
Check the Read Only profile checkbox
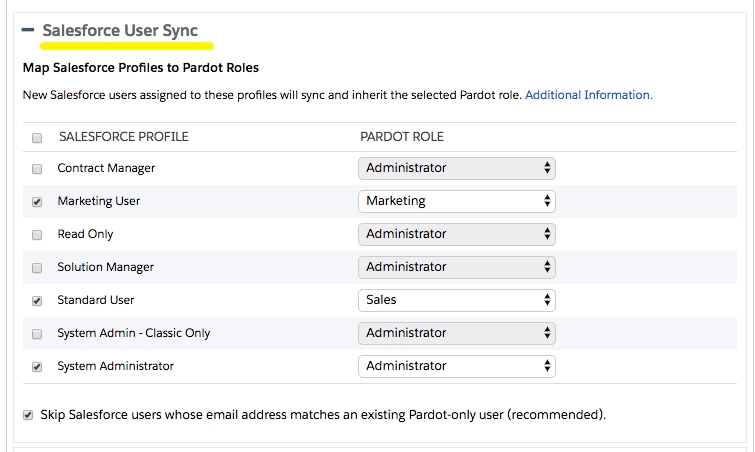(x=37, y=235)
